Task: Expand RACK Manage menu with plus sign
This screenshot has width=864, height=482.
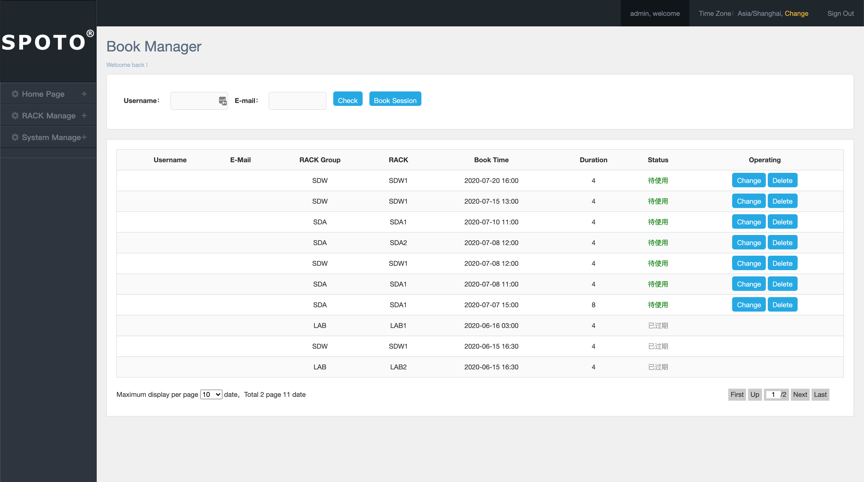Action: [x=84, y=116]
